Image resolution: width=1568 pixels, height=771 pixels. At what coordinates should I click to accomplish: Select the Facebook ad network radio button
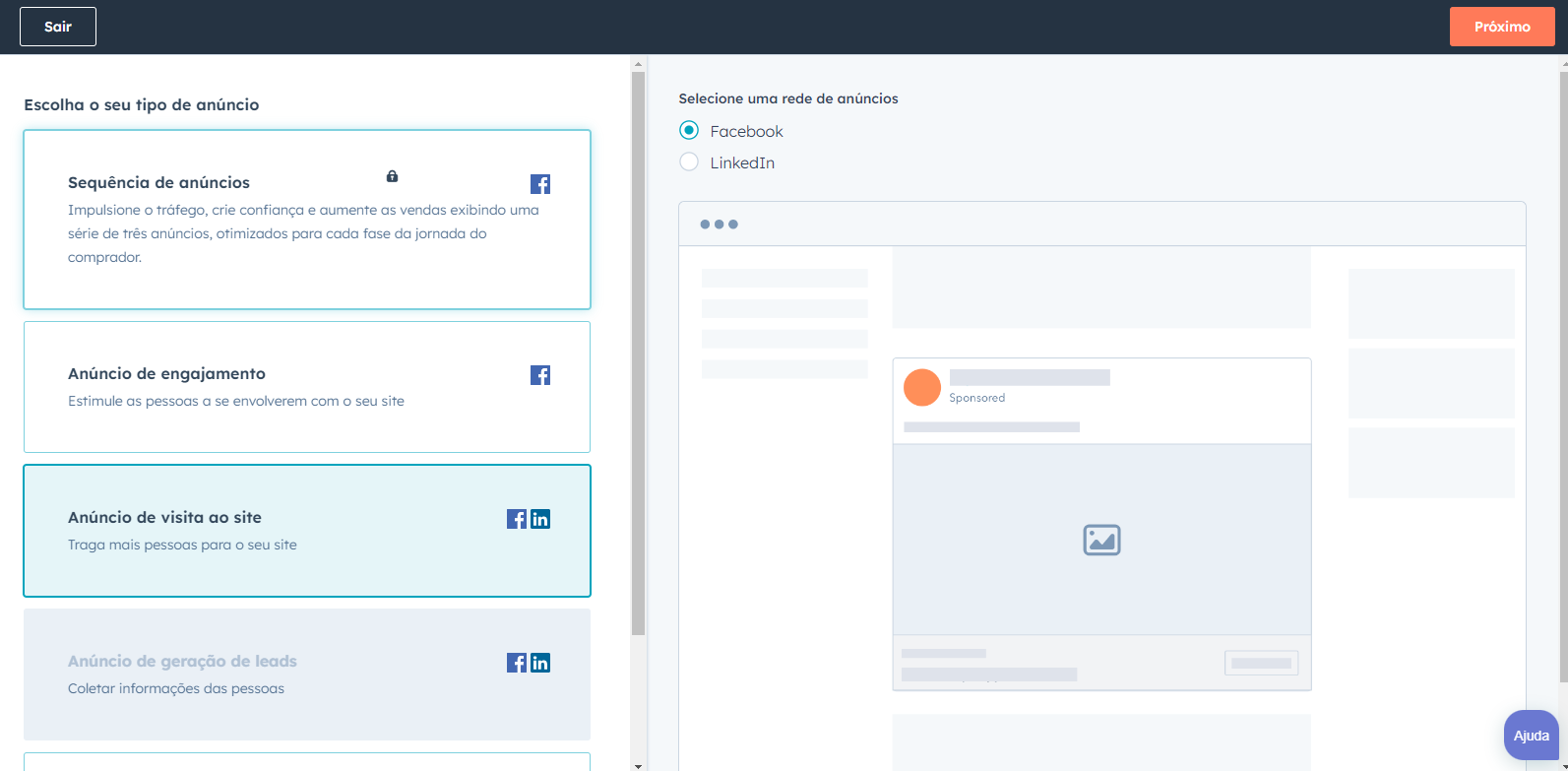pyautogui.click(x=689, y=130)
